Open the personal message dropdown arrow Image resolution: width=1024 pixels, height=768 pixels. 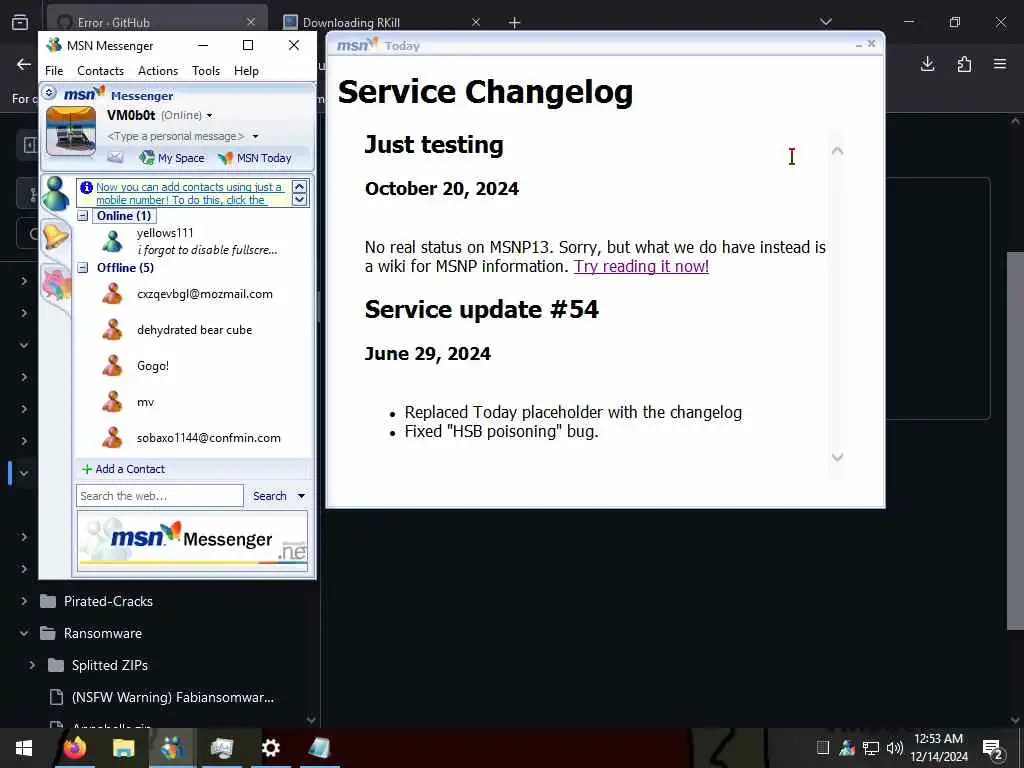coord(255,136)
